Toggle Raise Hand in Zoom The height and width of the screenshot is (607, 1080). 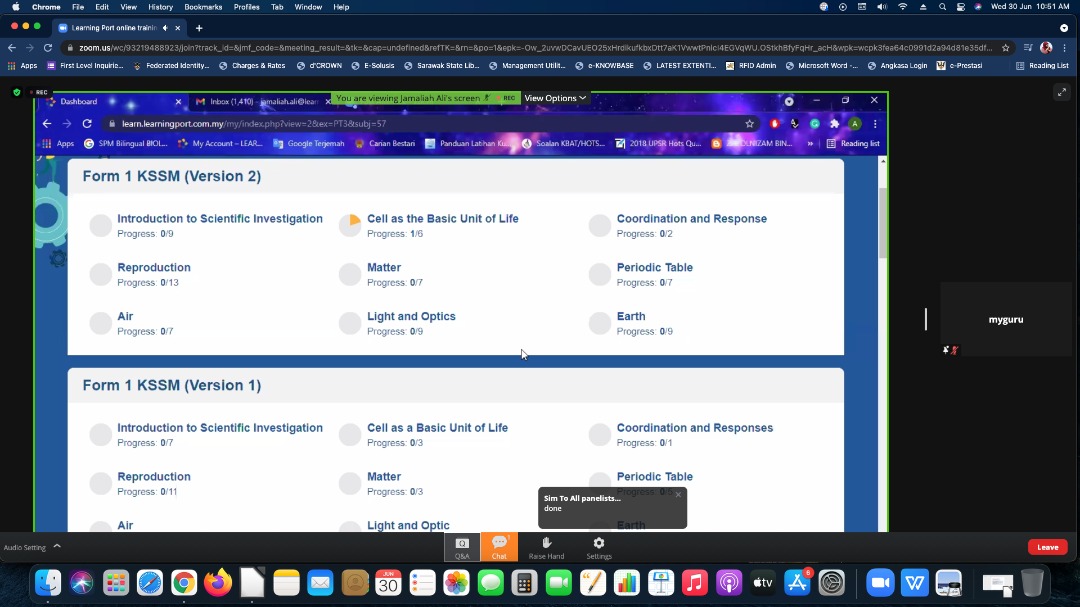pyautogui.click(x=546, y=547)
